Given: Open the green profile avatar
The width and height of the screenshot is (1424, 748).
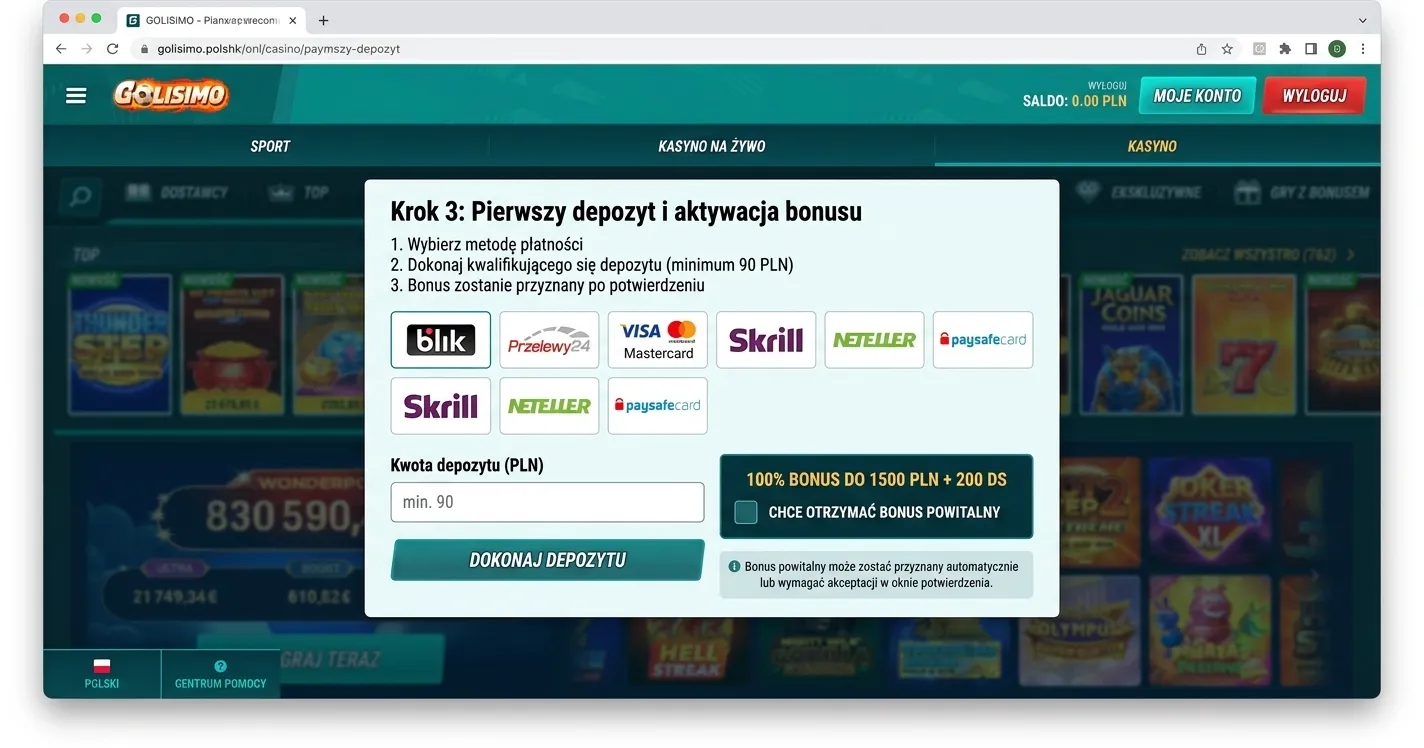Looking at the screenshot, I should (x=1337, y=48).
